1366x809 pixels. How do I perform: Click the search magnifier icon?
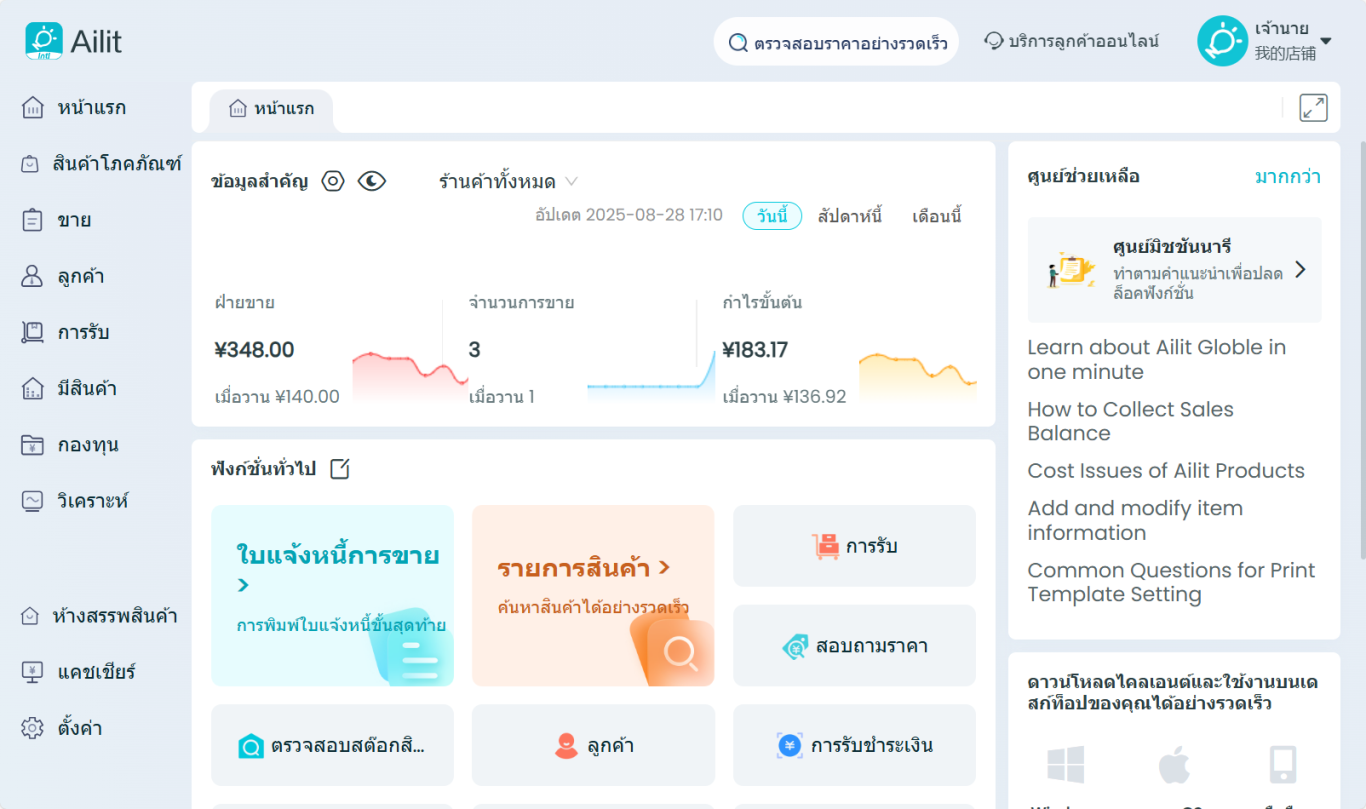pyautogui.click(x=738, y=43)
